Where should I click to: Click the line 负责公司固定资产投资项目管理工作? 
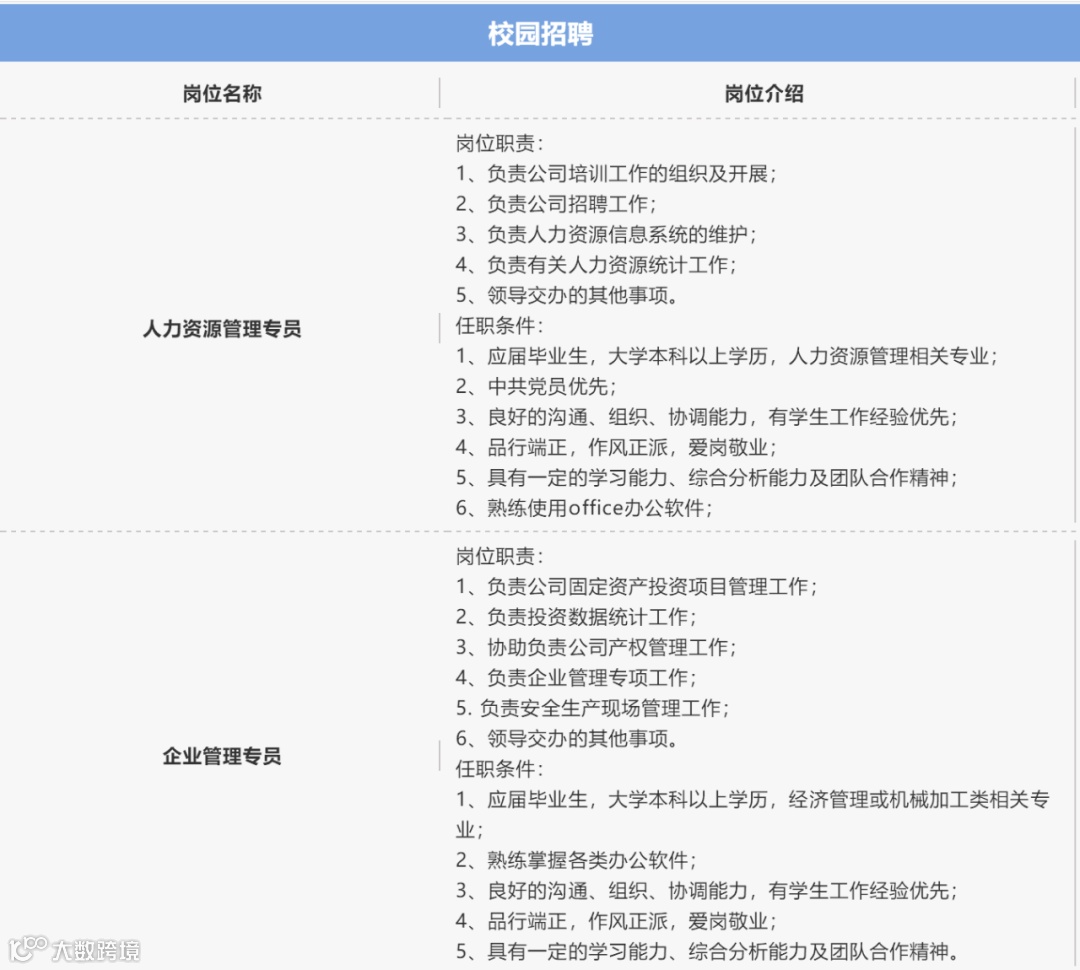coord(636,587)
